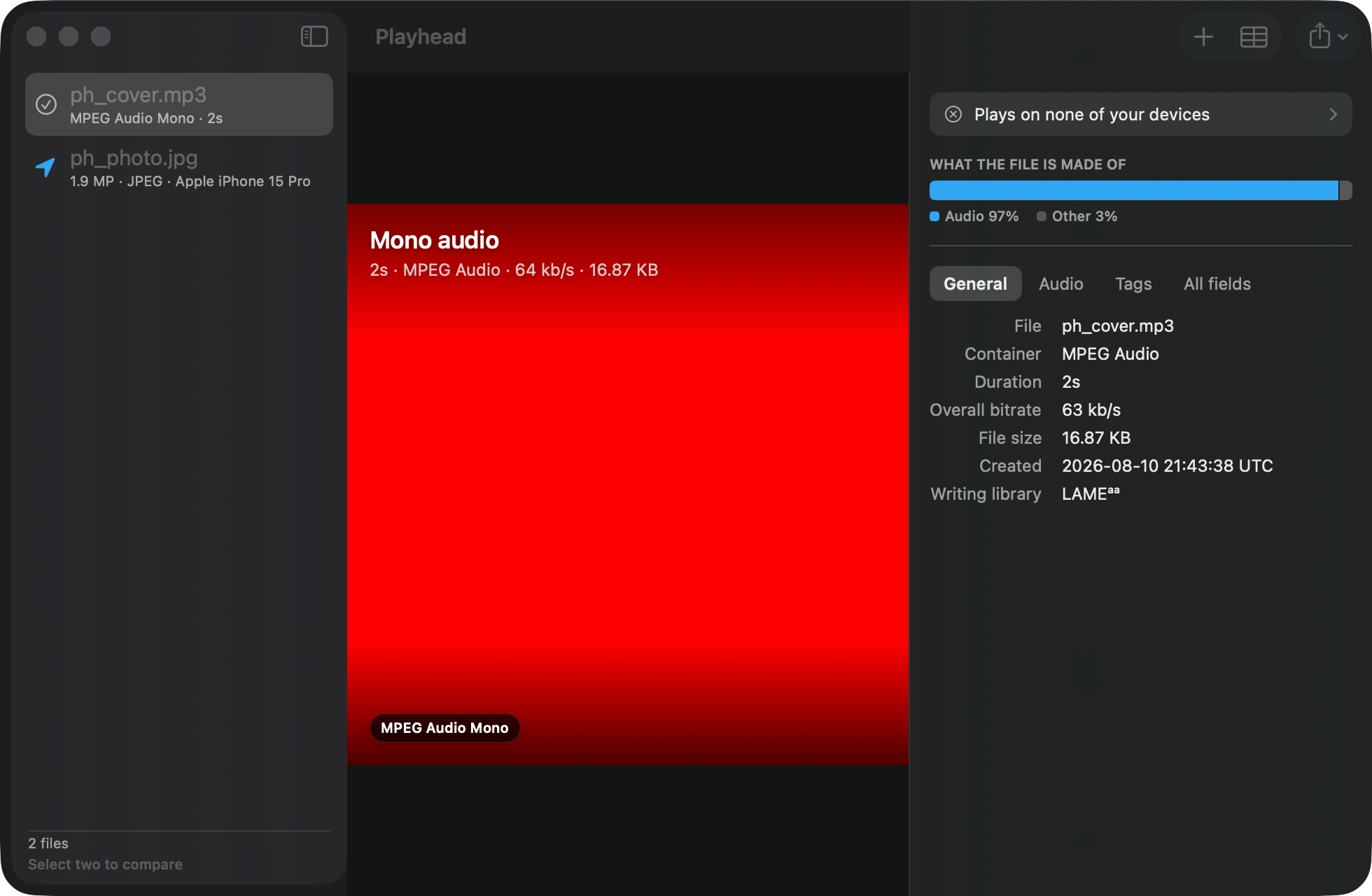1372x896 pixels.
Task: Click the '2 files' status text
Action: (48, 843)
